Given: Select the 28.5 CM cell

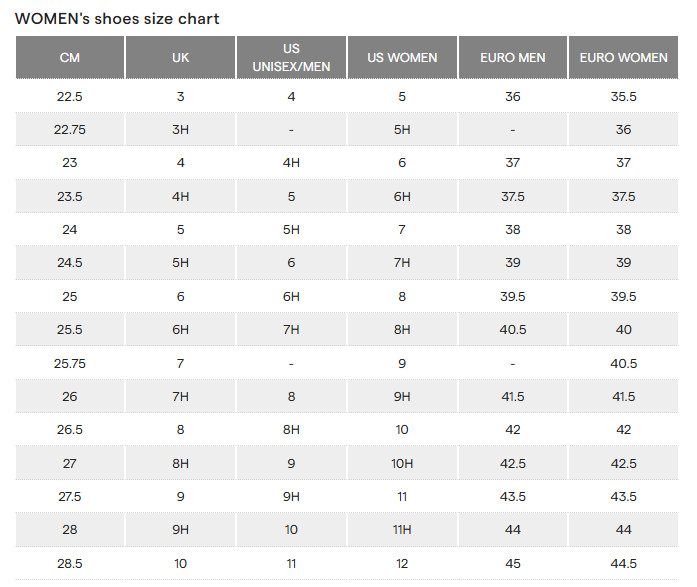Looking at the screenshot, I should (x=70, y=563).
